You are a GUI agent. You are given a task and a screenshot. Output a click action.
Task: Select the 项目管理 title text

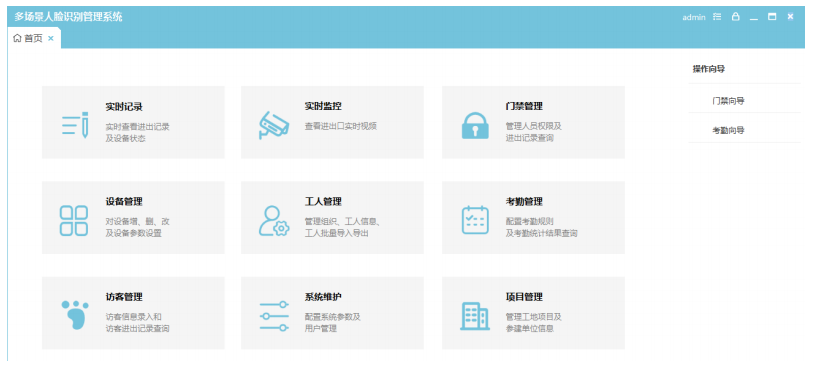(x=524, y=297)
